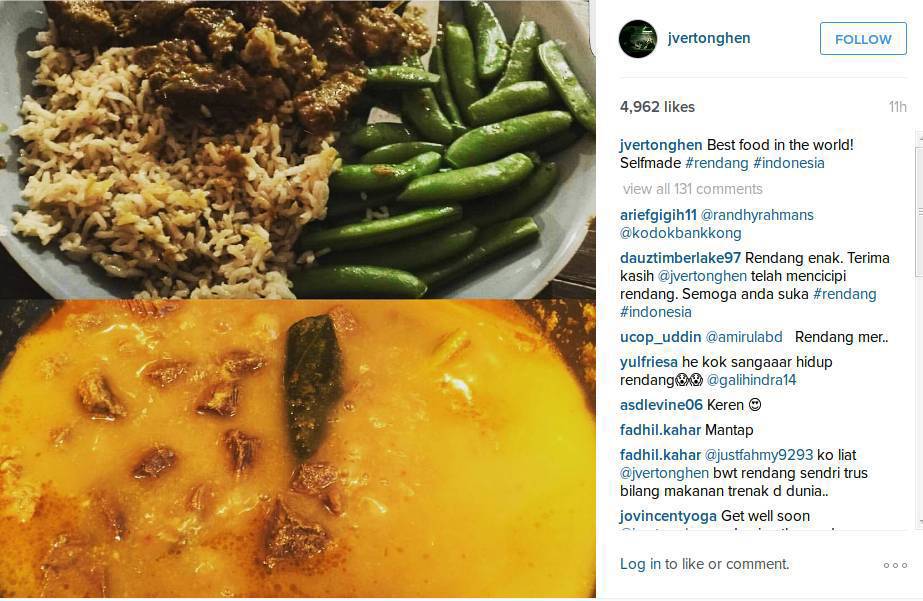The width and height of the screenshot is (923, 601).
Task: Open the @amirulabd mention
Action: (744, 337)
